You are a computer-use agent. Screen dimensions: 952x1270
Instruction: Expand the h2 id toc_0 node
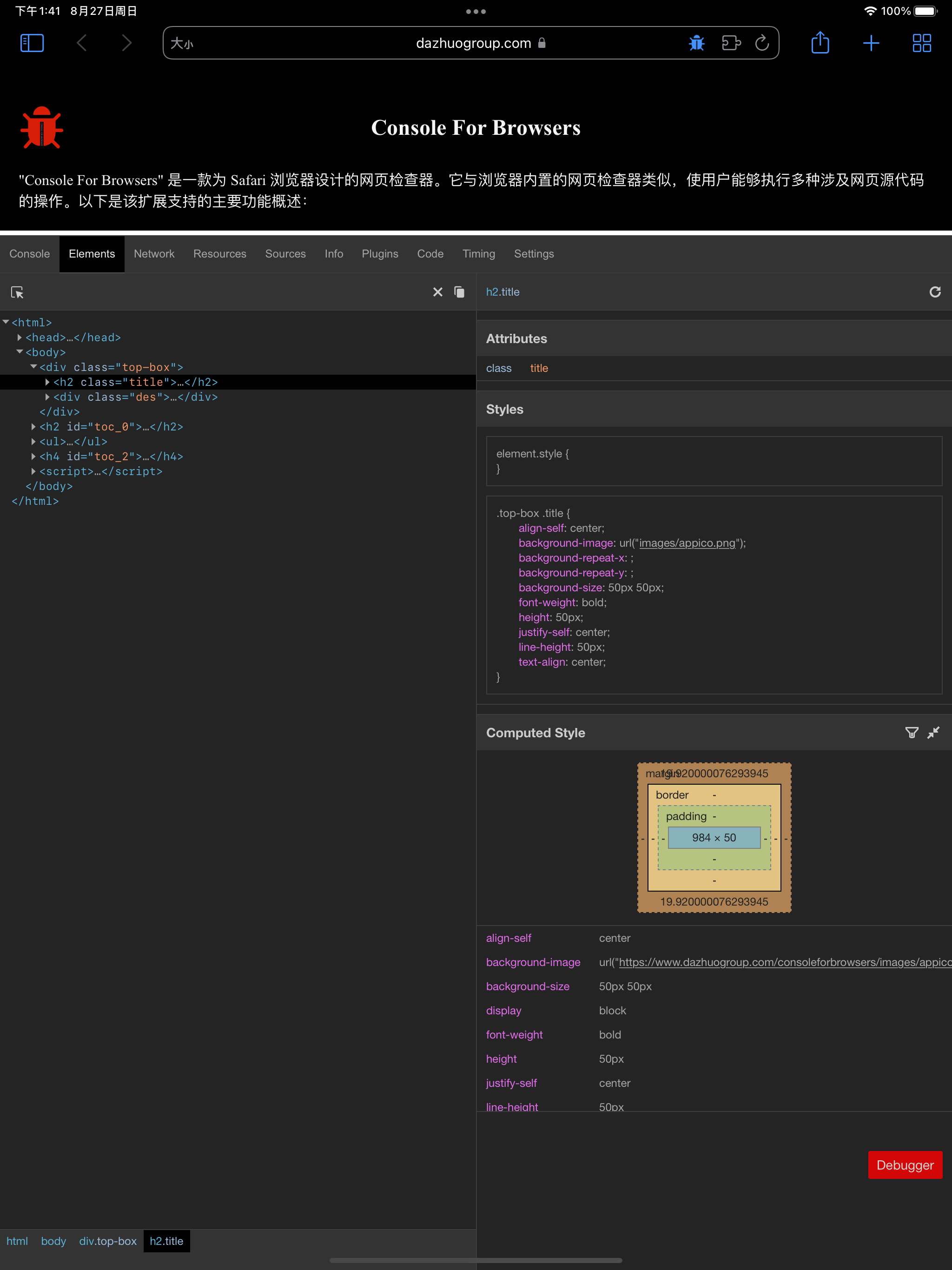coord(33,427)
